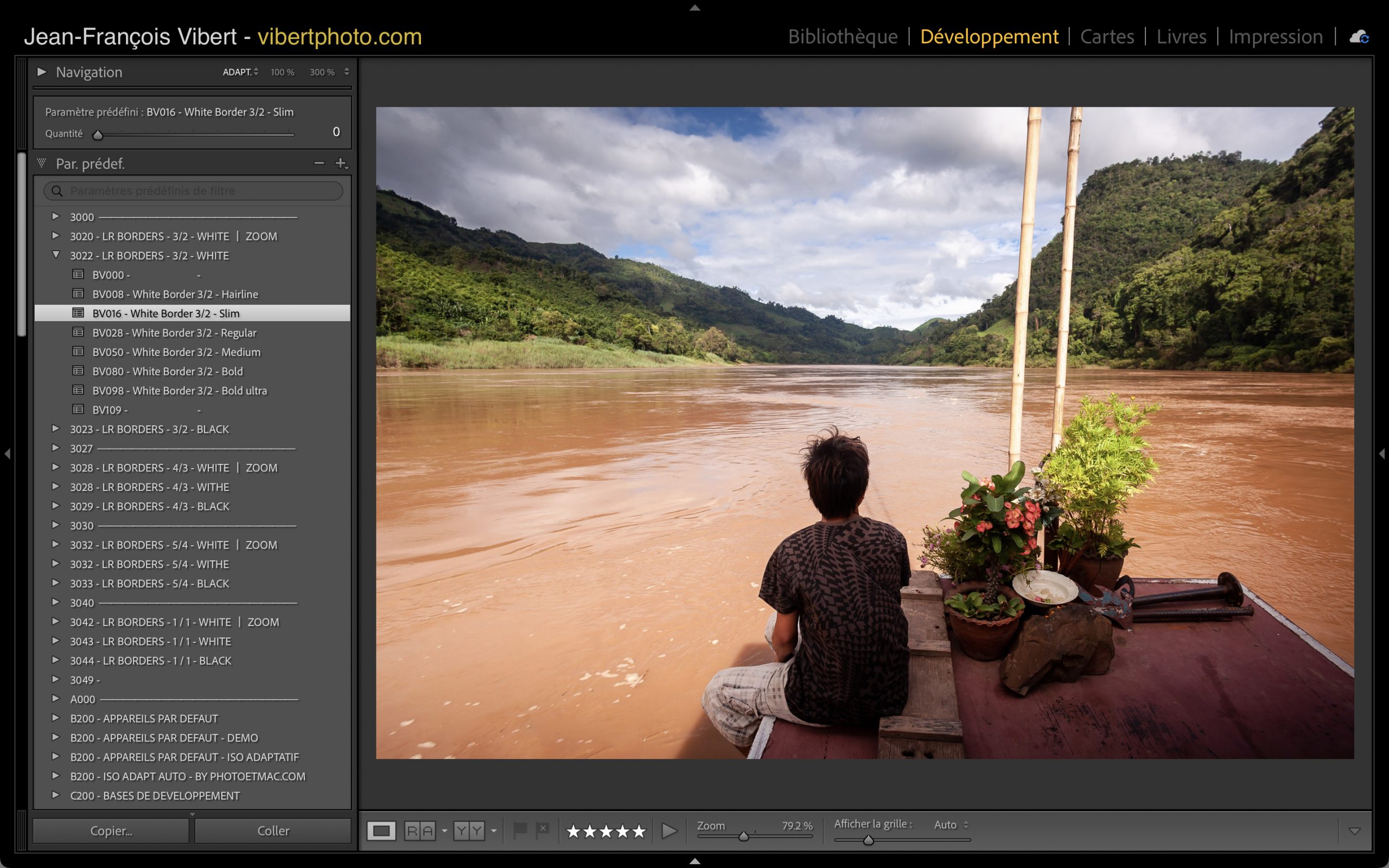Viewport: 1389px width, 868px height.
Task: Click the preset search magnifier icon
Action: pyautogui.click(x=57, y=190)
